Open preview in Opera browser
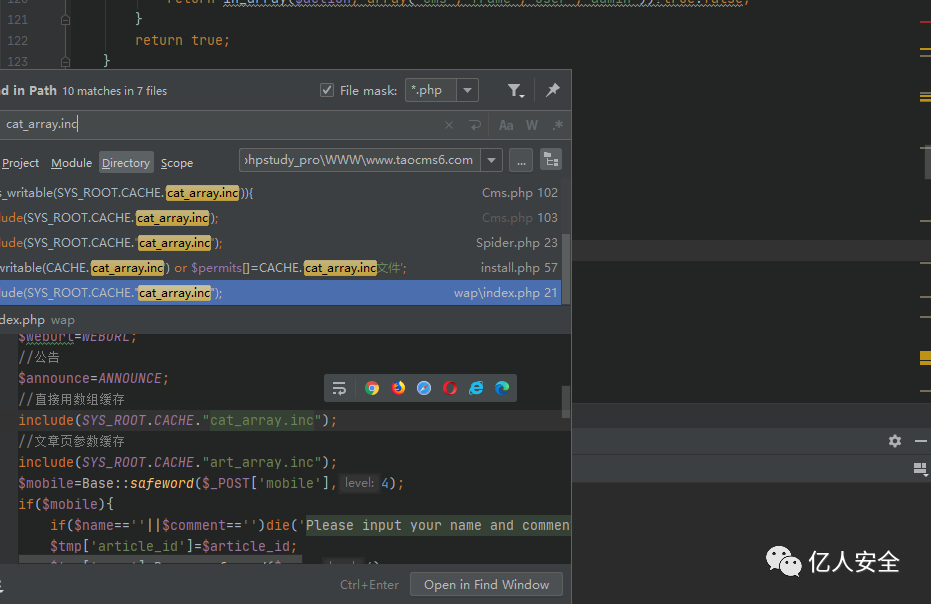The image size is (931, 604). pyautogui.click(x=450, y=388)
